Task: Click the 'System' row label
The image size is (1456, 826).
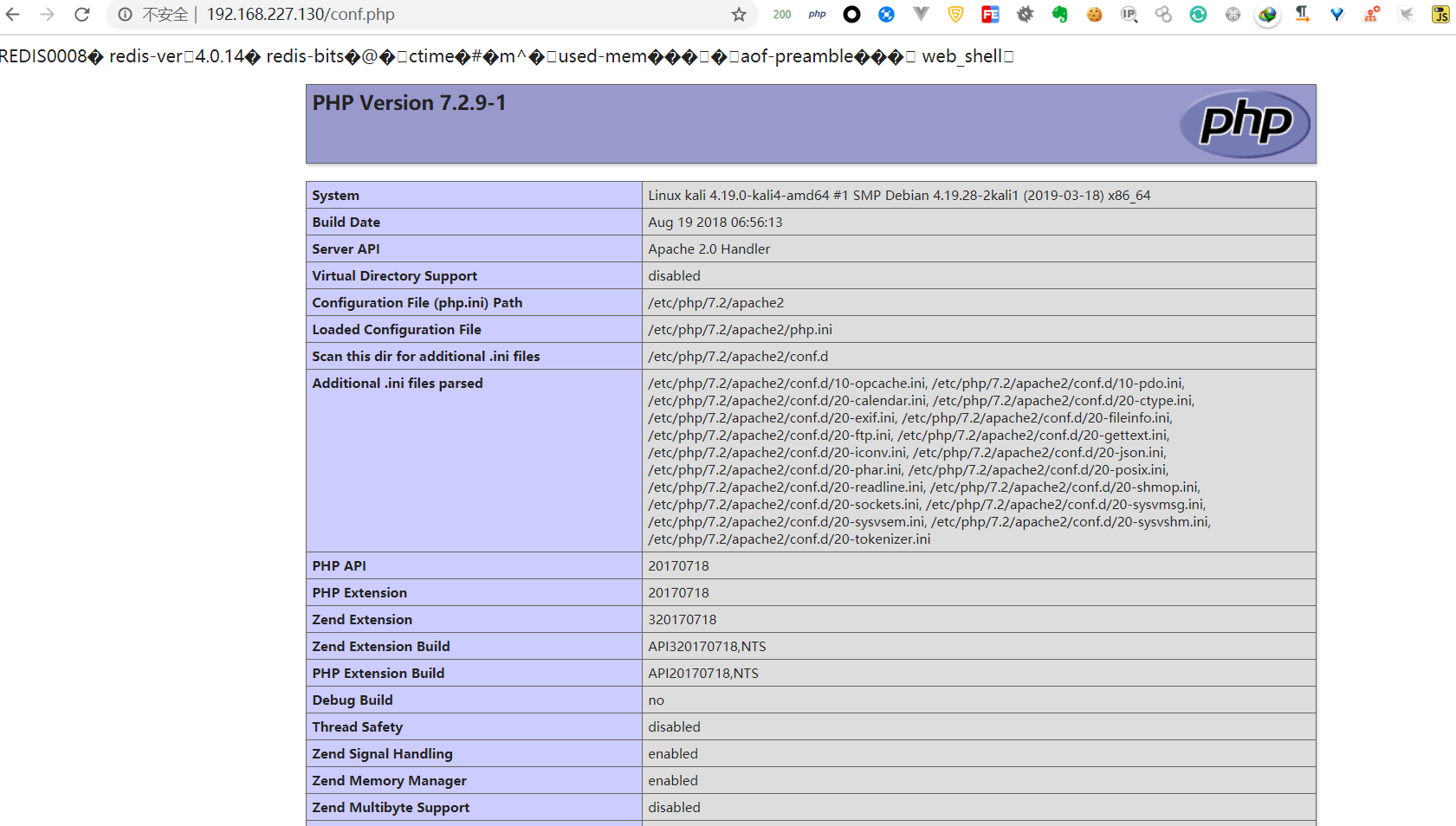Action: coord(335,196)
